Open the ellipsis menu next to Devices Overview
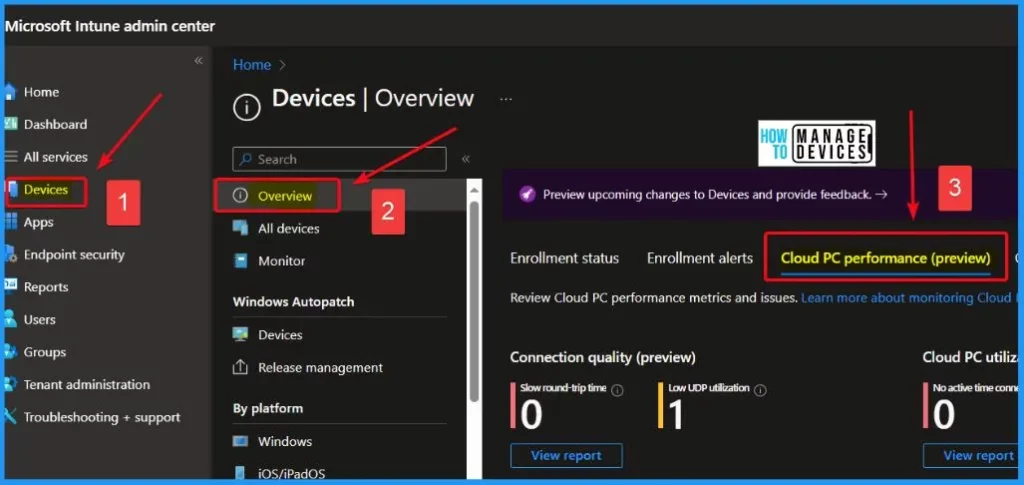This screenshot has width=1024, height=485. [x=506, y=99]
